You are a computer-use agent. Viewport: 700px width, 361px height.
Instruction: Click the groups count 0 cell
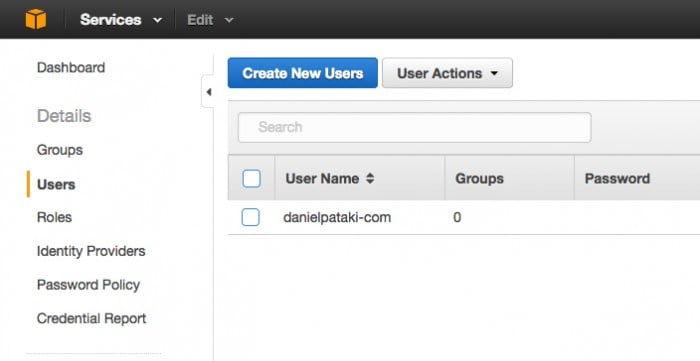pyautogui.click(x=457, y=217)
